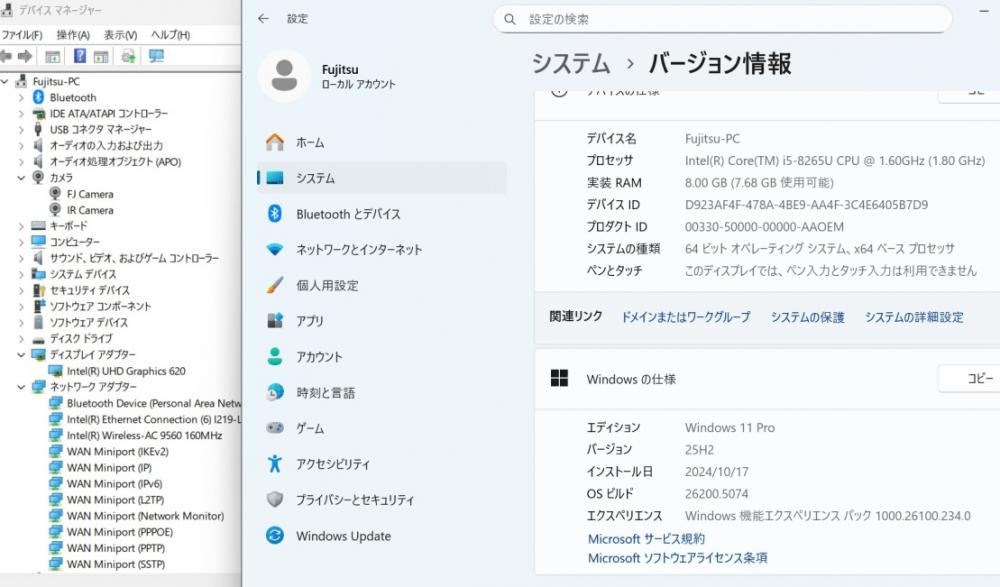Select the セキュリティ デバイス tree row

[x=89, y=290]
